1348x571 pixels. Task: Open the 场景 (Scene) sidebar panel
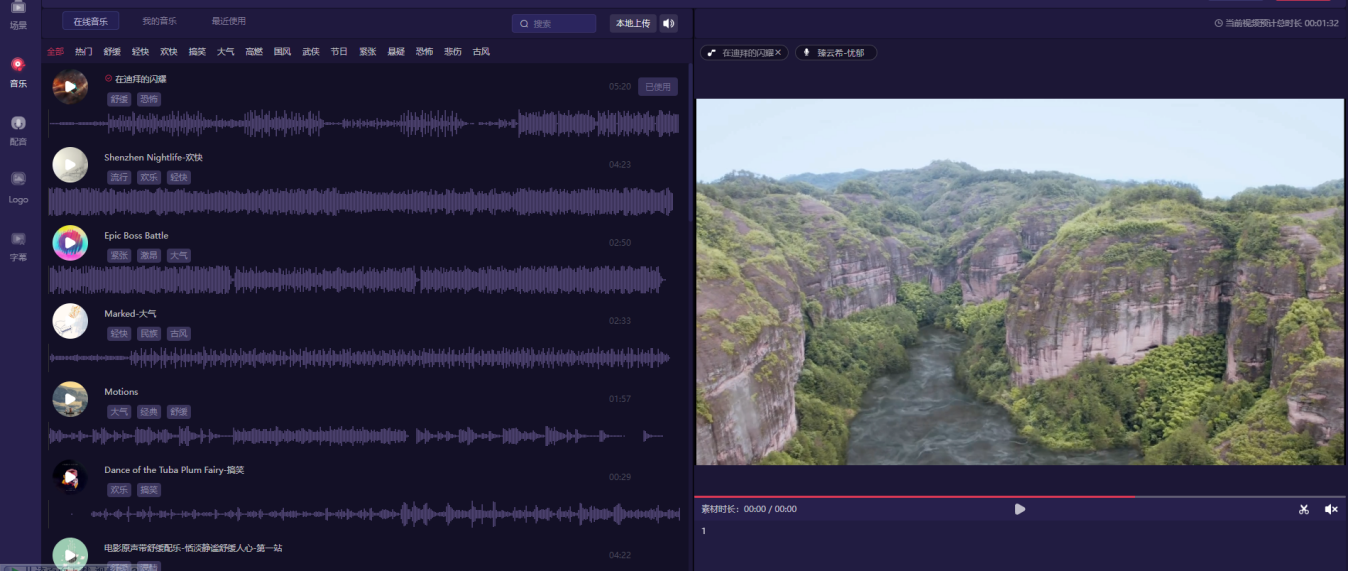click(18, 14)
